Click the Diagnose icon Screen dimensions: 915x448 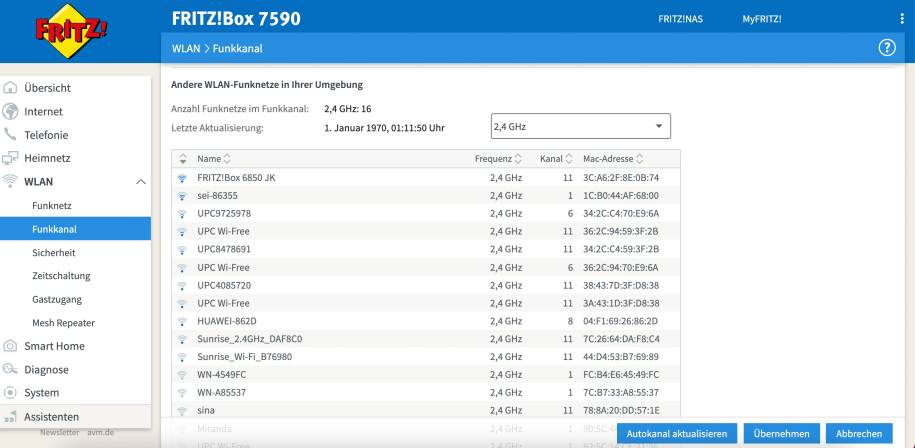(x=10, y=369)
